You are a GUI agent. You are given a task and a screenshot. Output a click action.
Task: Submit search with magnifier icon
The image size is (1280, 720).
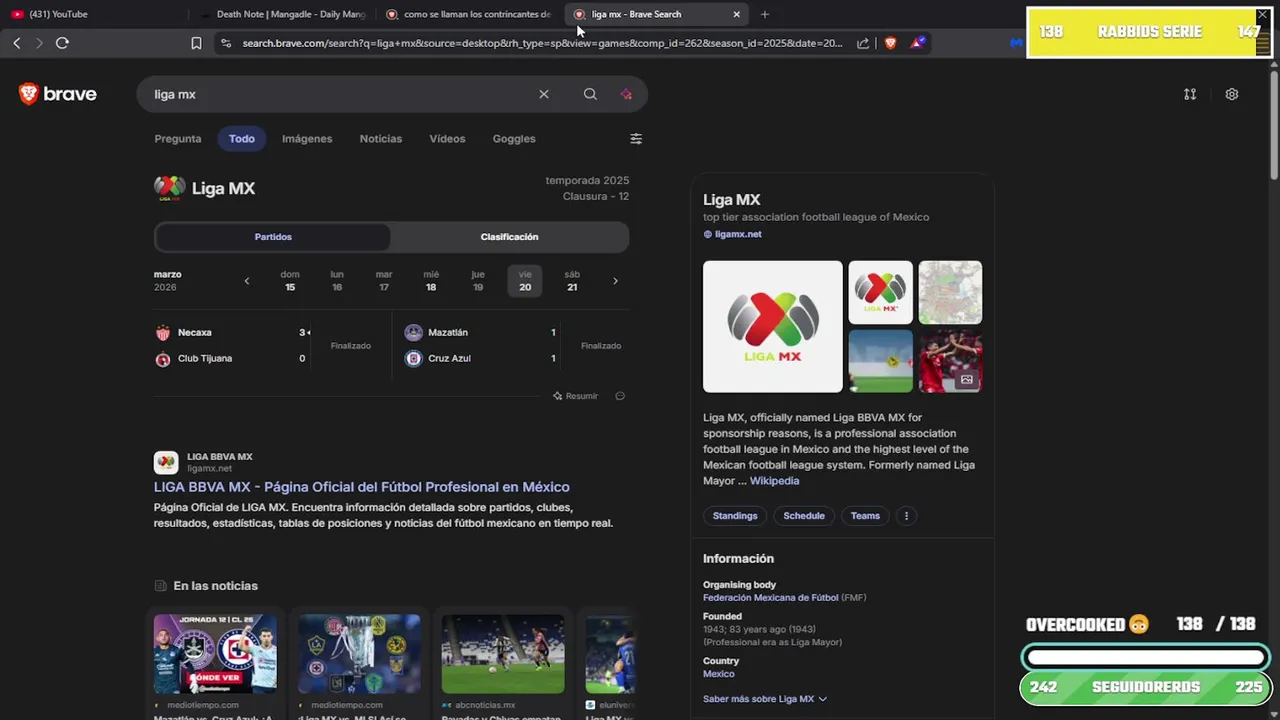[590, 94]
